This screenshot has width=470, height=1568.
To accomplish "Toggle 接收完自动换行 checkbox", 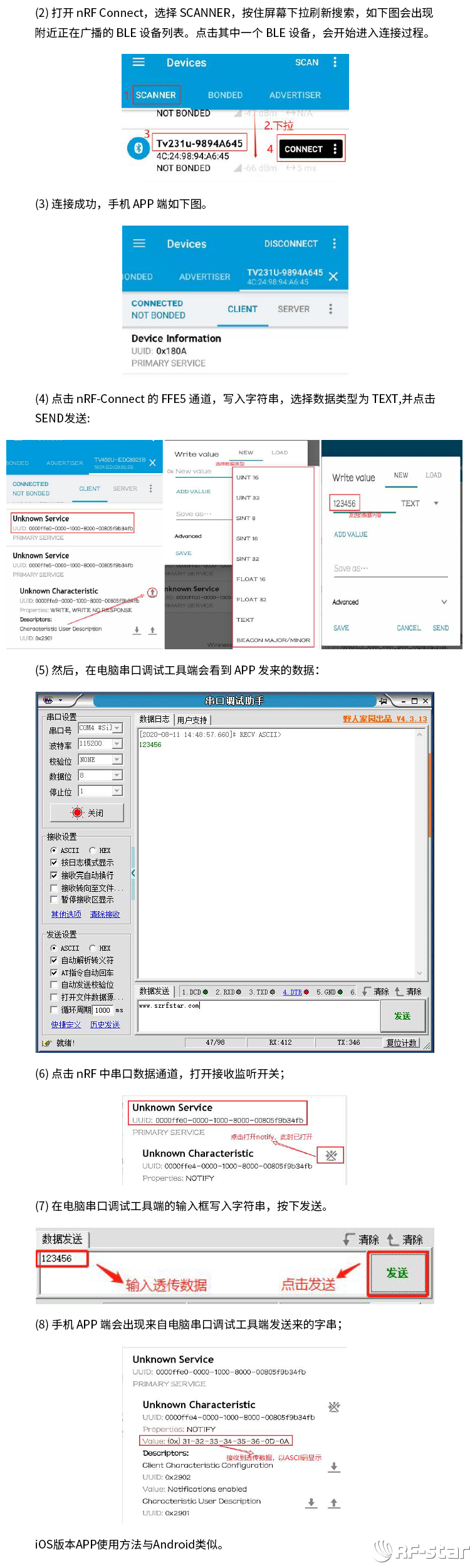I will pyautogui.click(x=54, y=875).
